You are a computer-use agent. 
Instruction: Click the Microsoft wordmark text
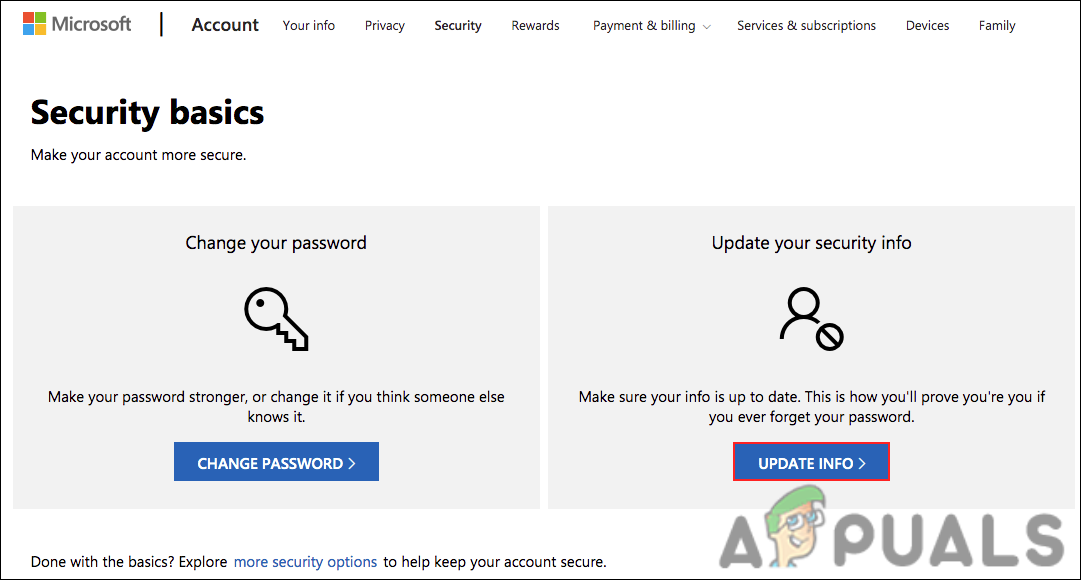[x=91, y=24]
